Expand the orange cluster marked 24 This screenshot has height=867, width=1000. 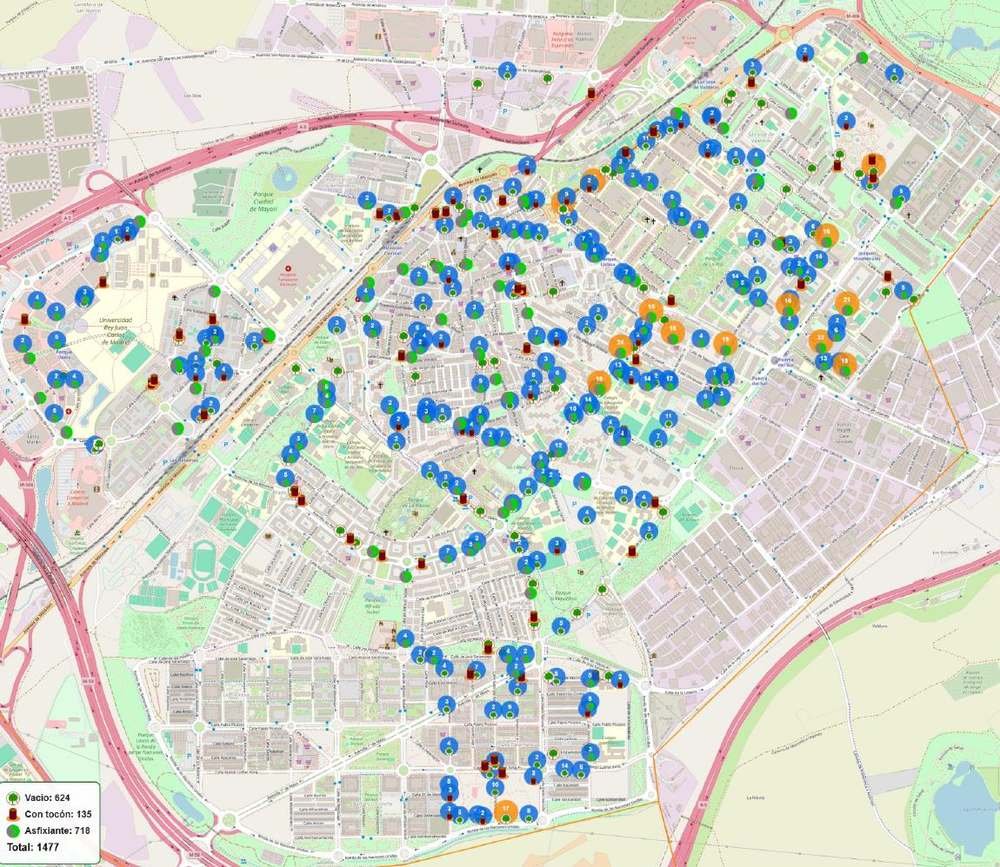tap(621, 345)
